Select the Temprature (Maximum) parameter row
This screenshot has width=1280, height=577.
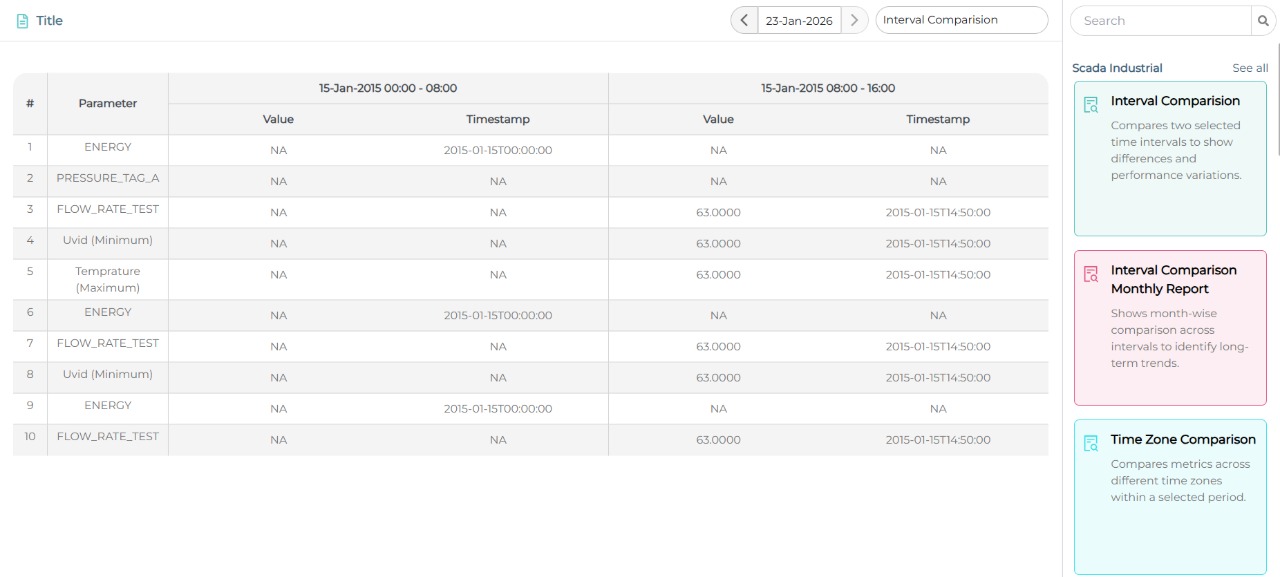[108, 279]
